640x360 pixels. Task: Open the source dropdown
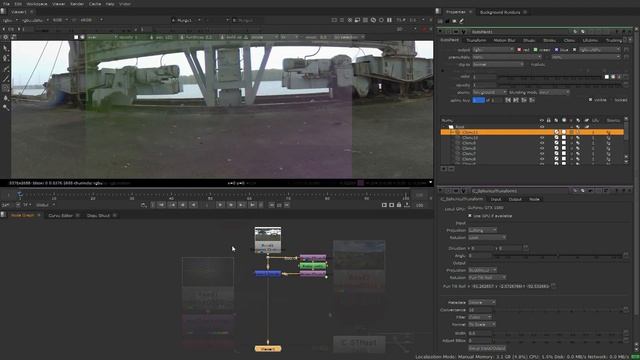pos(490,93)
